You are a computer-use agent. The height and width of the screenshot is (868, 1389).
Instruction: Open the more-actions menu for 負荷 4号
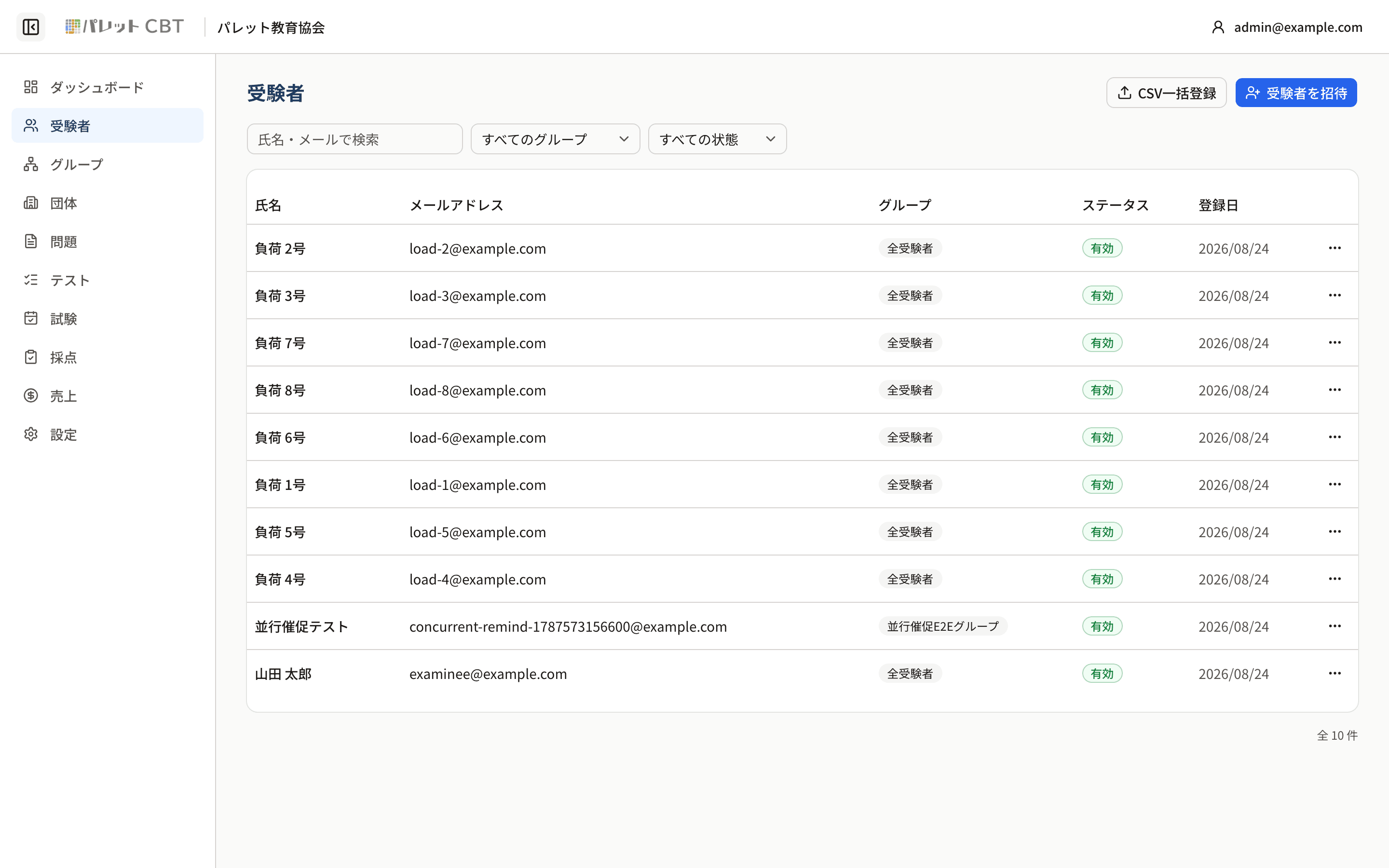tap(1335, 579)
